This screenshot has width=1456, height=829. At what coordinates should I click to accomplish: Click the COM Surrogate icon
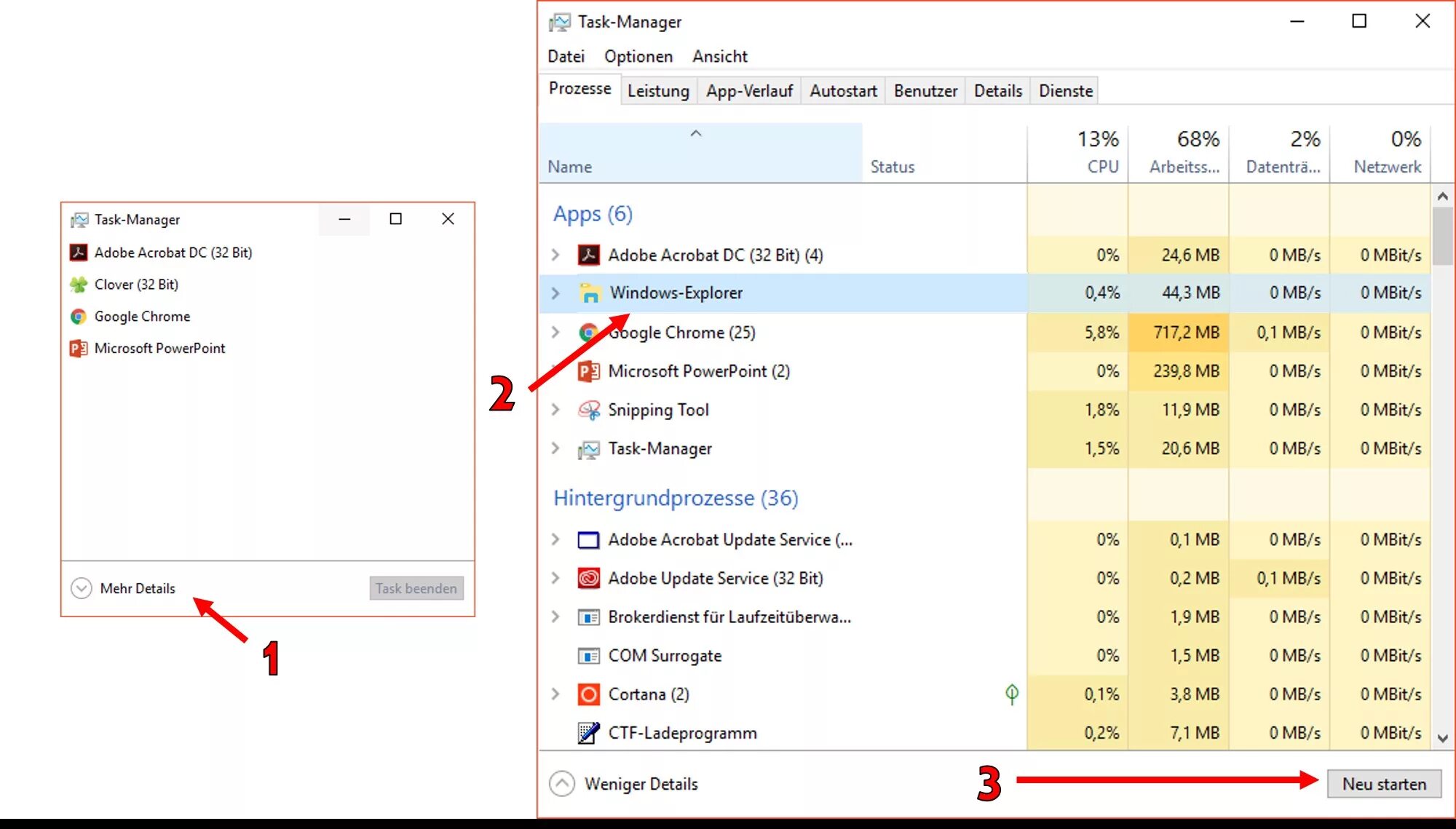[588, 656]
